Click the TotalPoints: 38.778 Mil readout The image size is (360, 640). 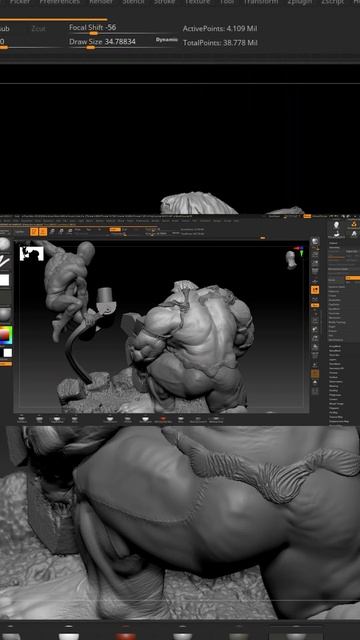(x=220, y=42)
